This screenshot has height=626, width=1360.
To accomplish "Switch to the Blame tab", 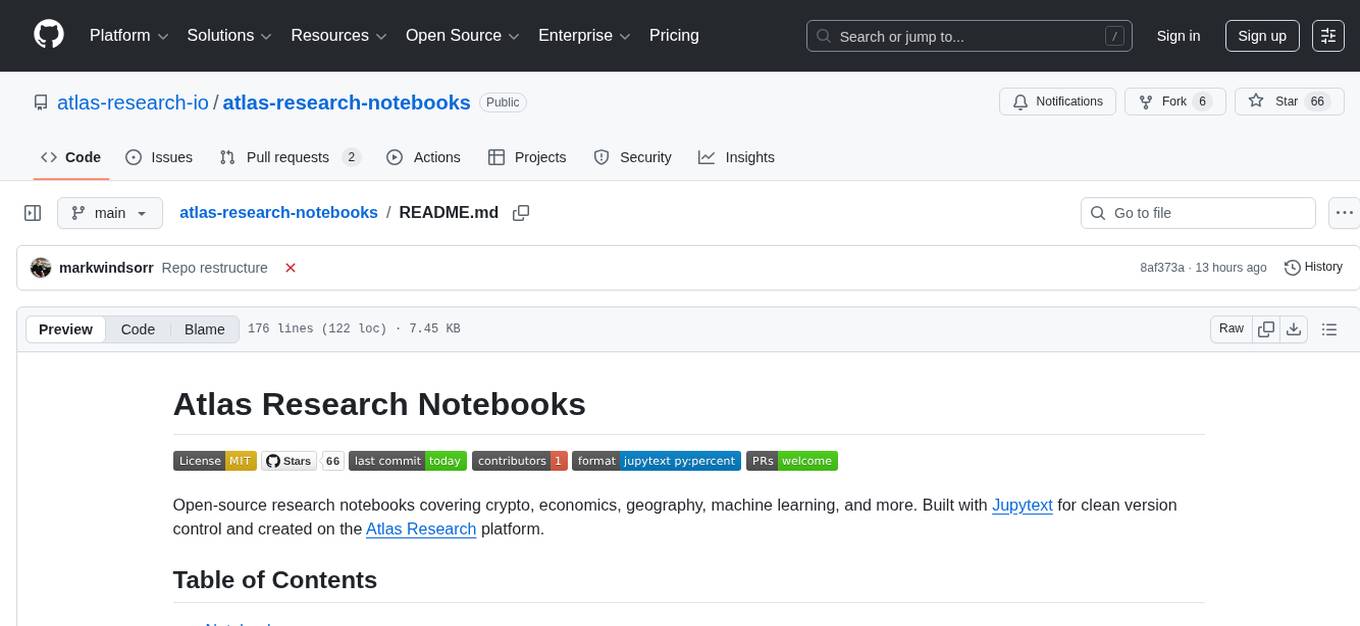I will click(x=204, y=329).
